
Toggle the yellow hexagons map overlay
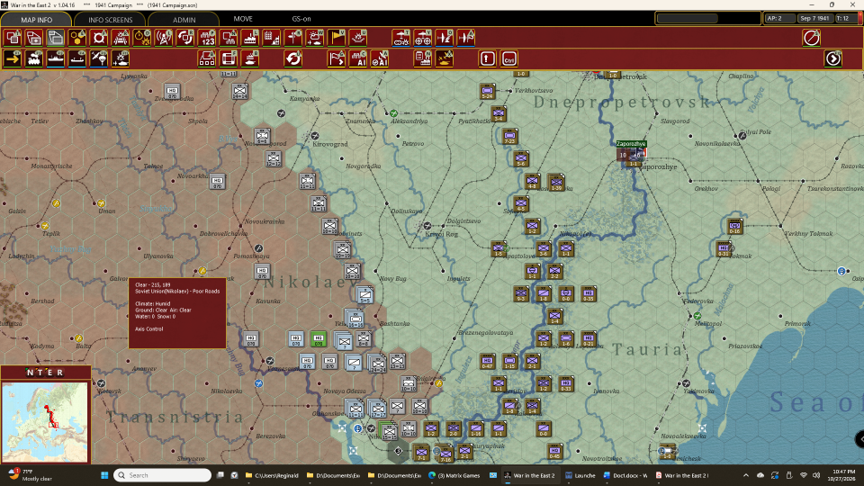click(77, 38)
